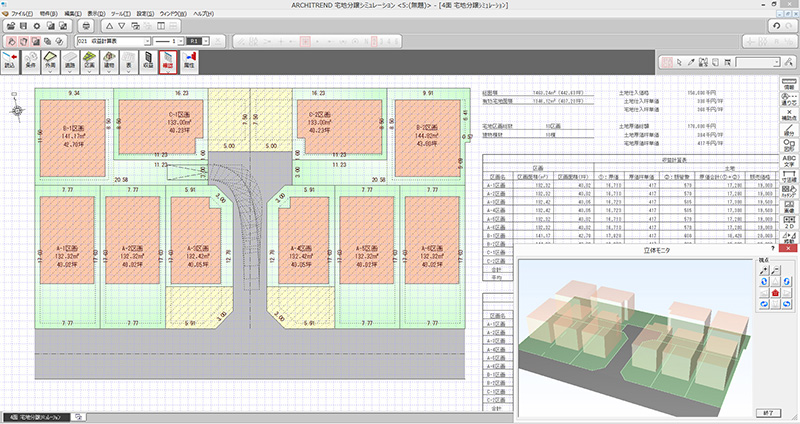Screen dimensions: 800x424
Task: Open the 設定(S) menu
Action: click(145, 14)
